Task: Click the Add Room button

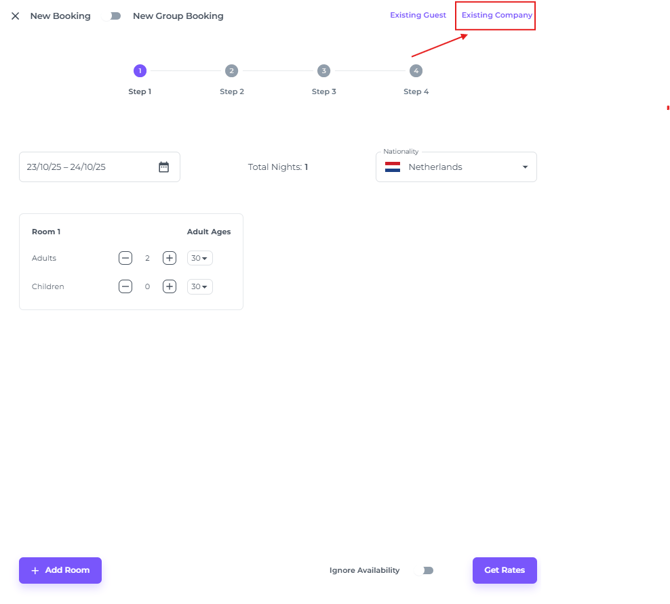Action: 60,570
